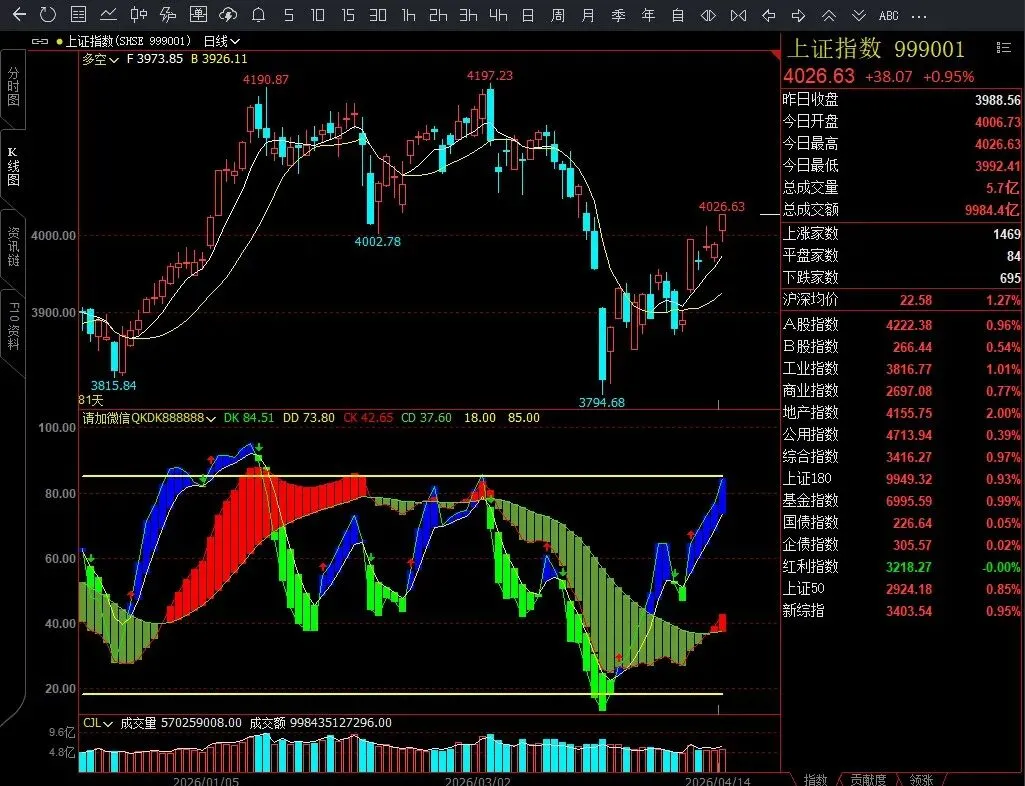Open the quote list icon
Viewport: 1025px width, 786px height.
(78, 14)
